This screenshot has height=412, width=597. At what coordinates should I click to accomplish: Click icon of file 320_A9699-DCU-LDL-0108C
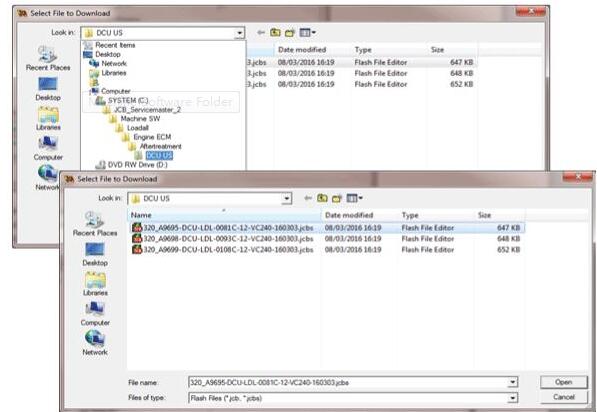tap(137, 249)
